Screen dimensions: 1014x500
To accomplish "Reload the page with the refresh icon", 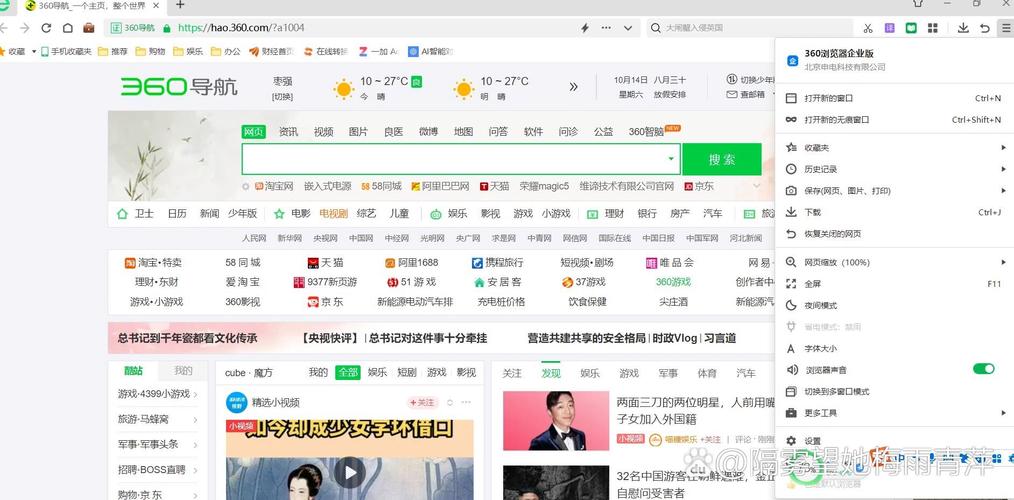I will [46, 28].
